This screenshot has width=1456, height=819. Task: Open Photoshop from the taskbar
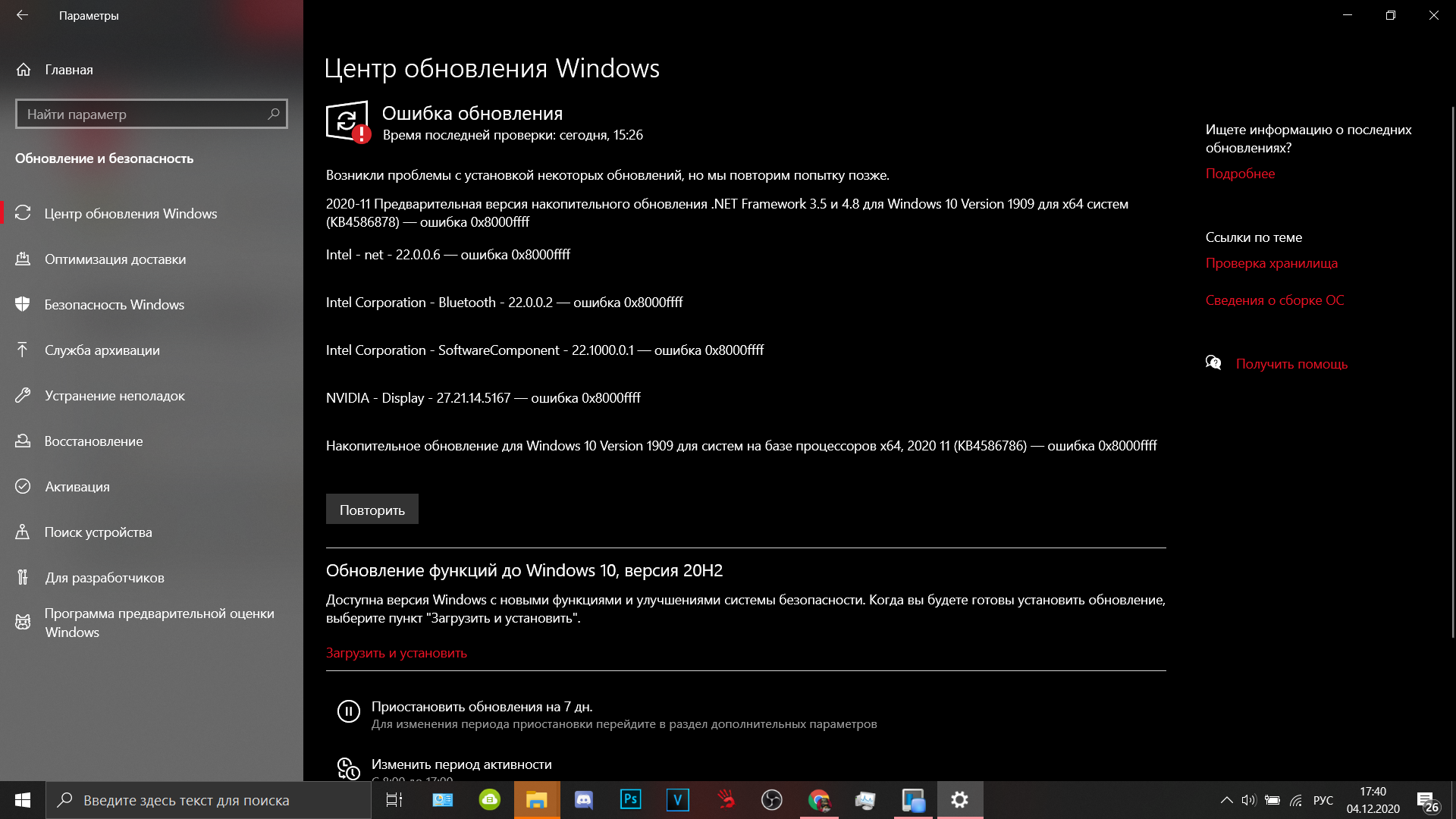click(x=631, y=800)
